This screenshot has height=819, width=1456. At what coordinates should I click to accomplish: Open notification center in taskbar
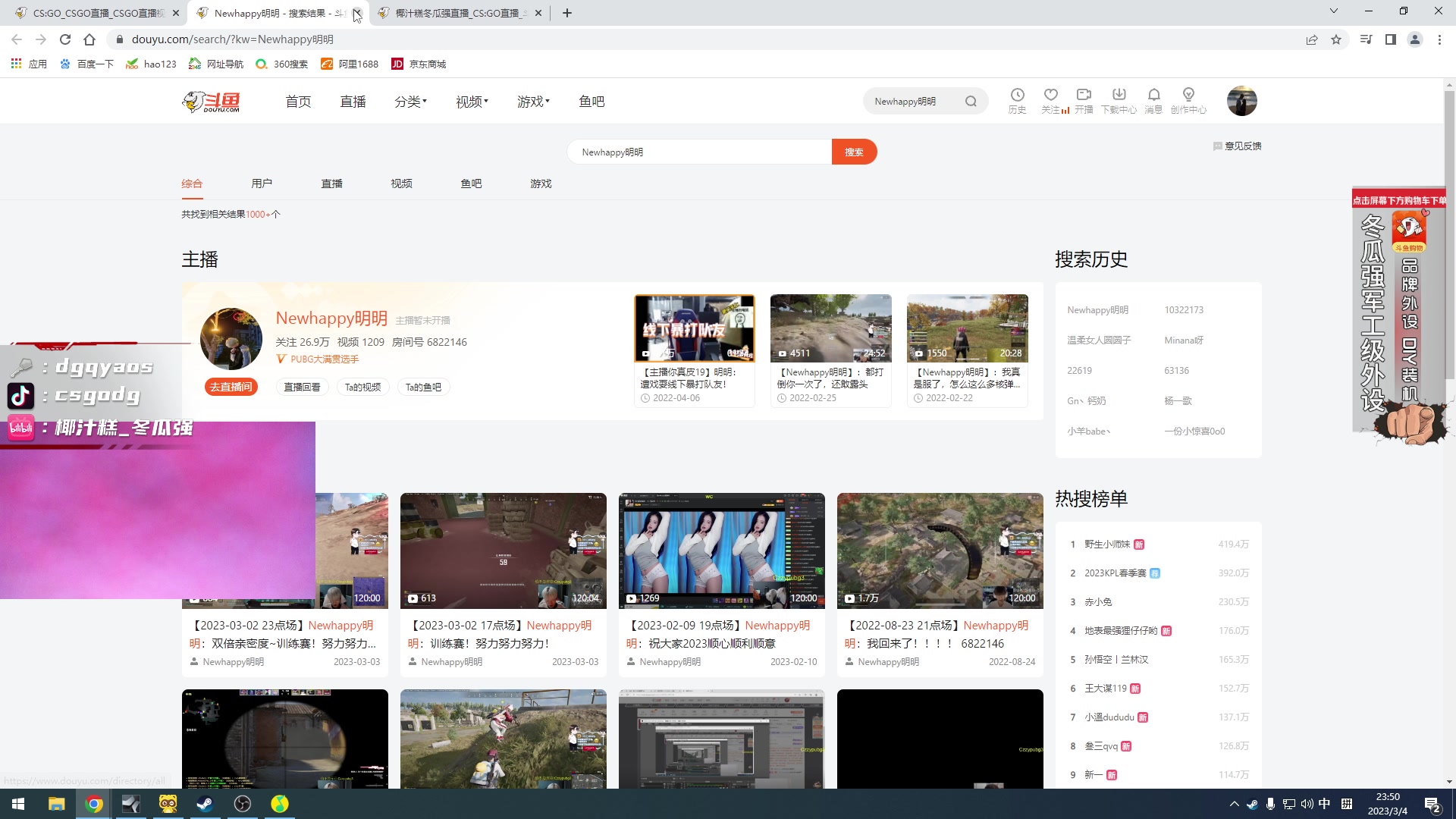tap(1432, 805)
